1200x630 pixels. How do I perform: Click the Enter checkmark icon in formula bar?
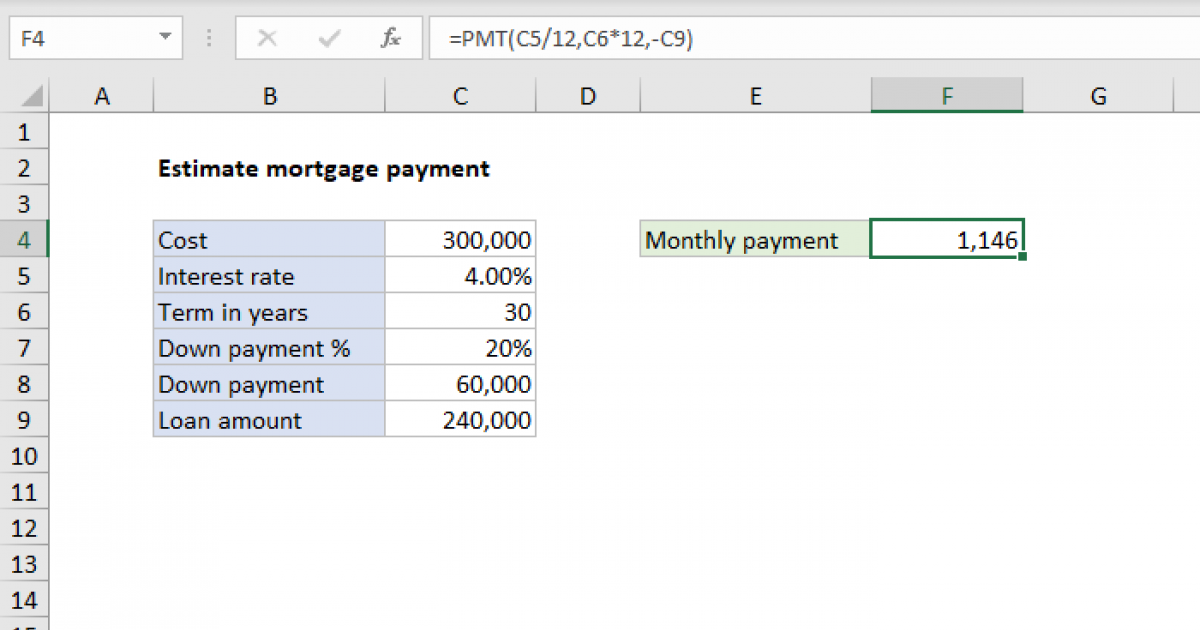click(x=328, y=39)
